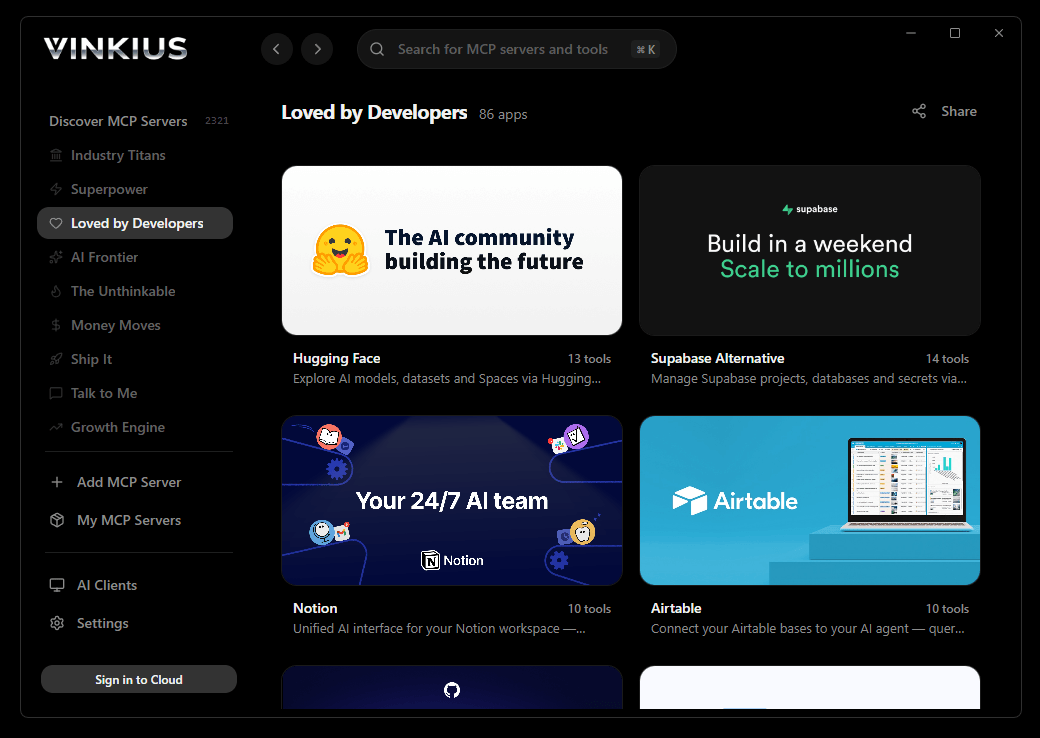Click the plus icon for Add MCP Server

coord(57,482)
